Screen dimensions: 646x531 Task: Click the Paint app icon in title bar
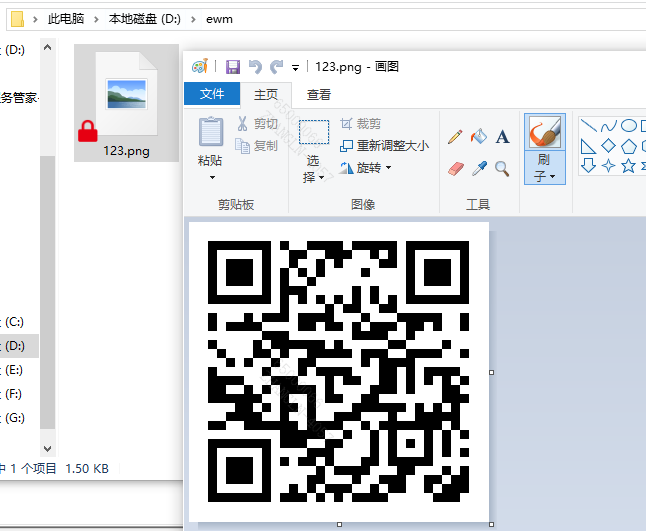200,66
